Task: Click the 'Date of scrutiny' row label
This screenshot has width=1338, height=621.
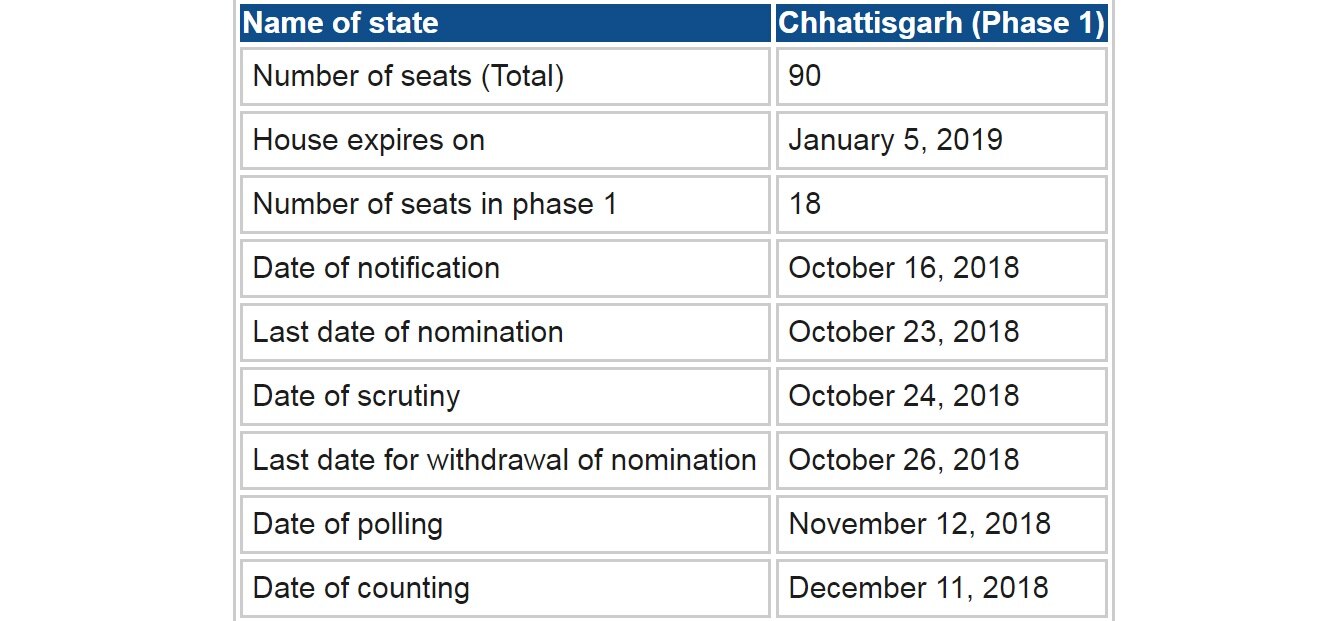Action: pos(505,396)
